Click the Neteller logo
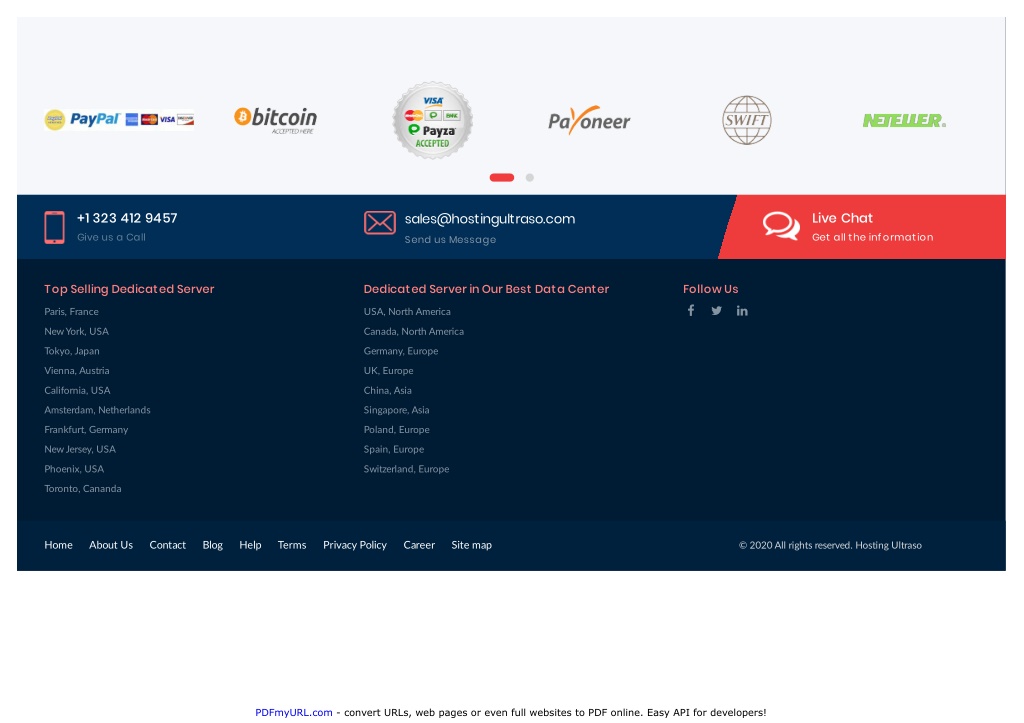 (x=904, y=120)
